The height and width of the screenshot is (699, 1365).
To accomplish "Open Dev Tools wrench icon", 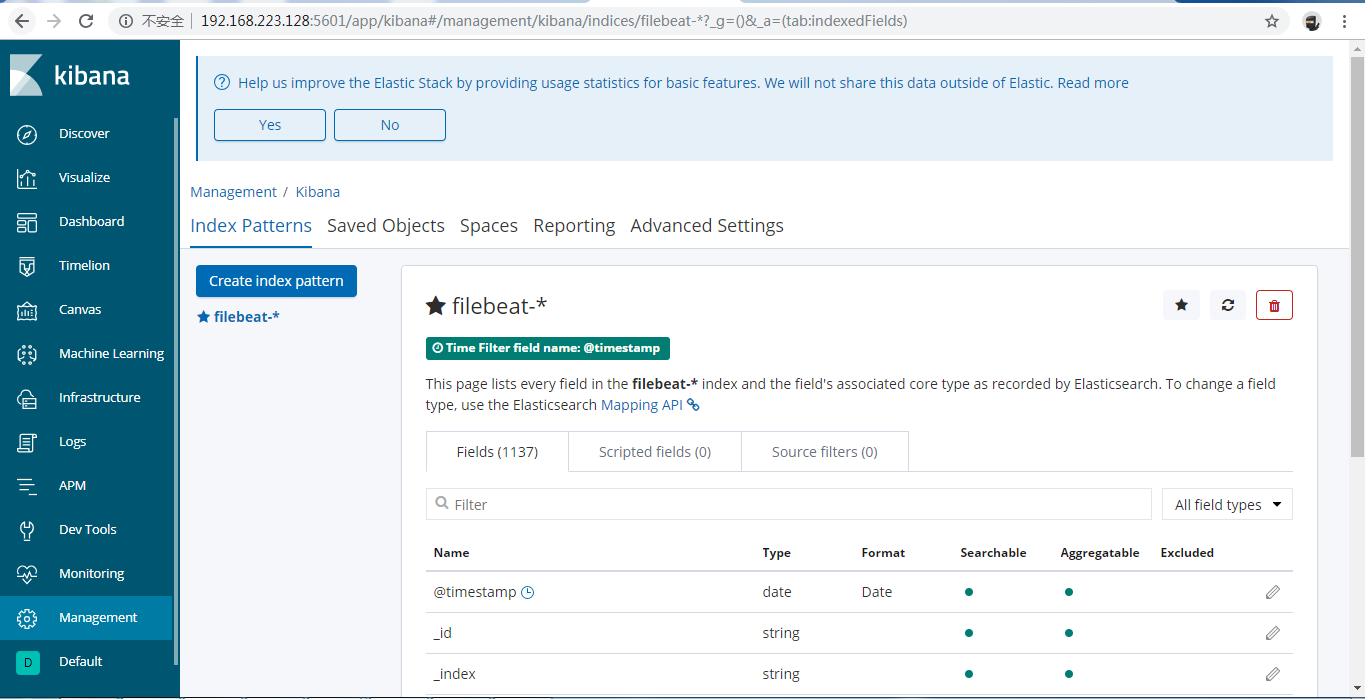I will 27,530.
